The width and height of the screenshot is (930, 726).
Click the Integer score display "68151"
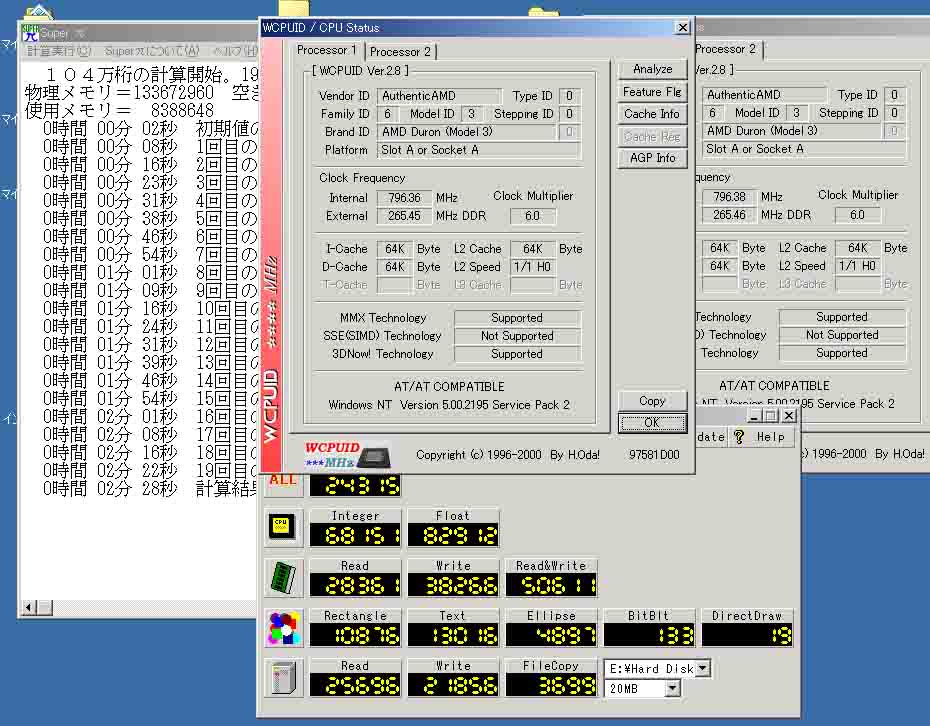(x=355, y=535)
